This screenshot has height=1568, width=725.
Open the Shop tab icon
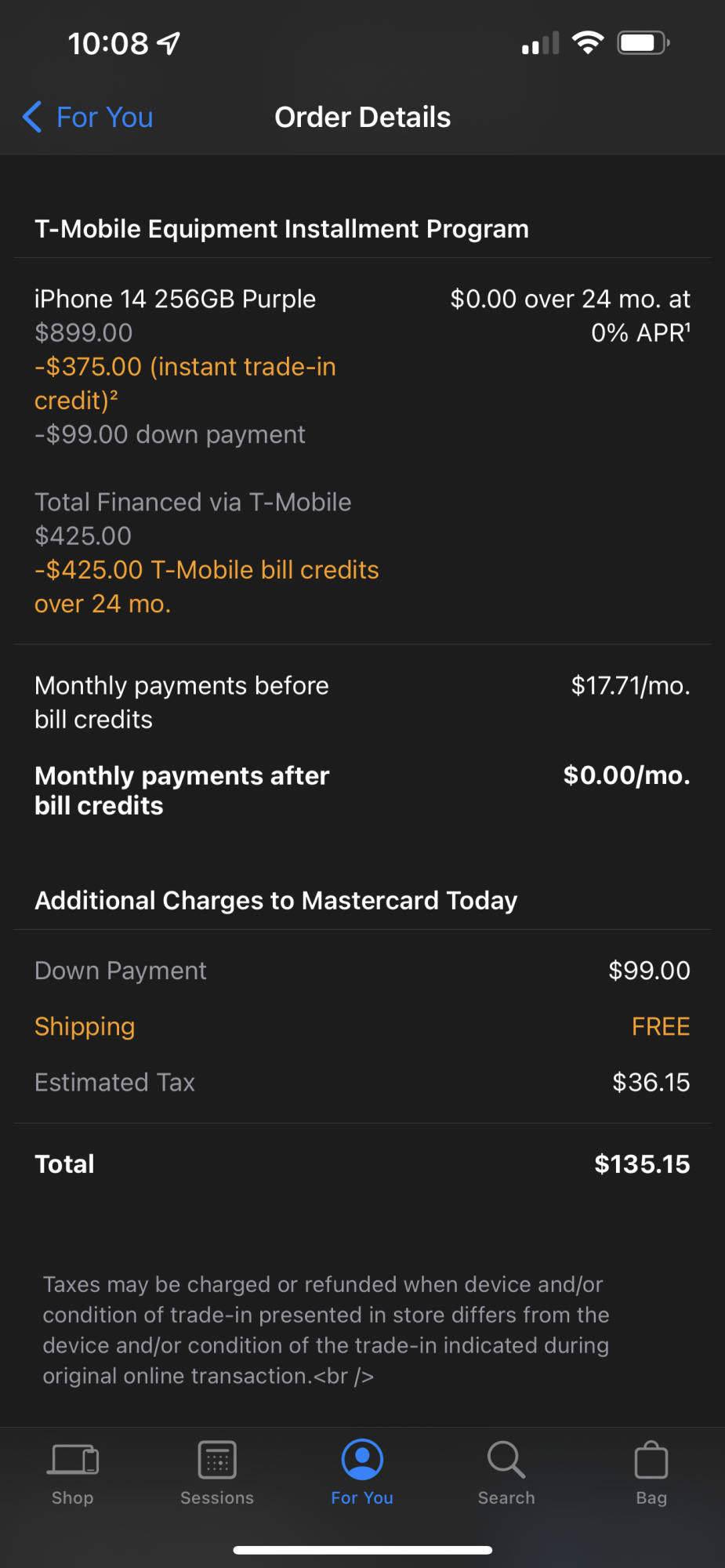(x=74, y=1459)
